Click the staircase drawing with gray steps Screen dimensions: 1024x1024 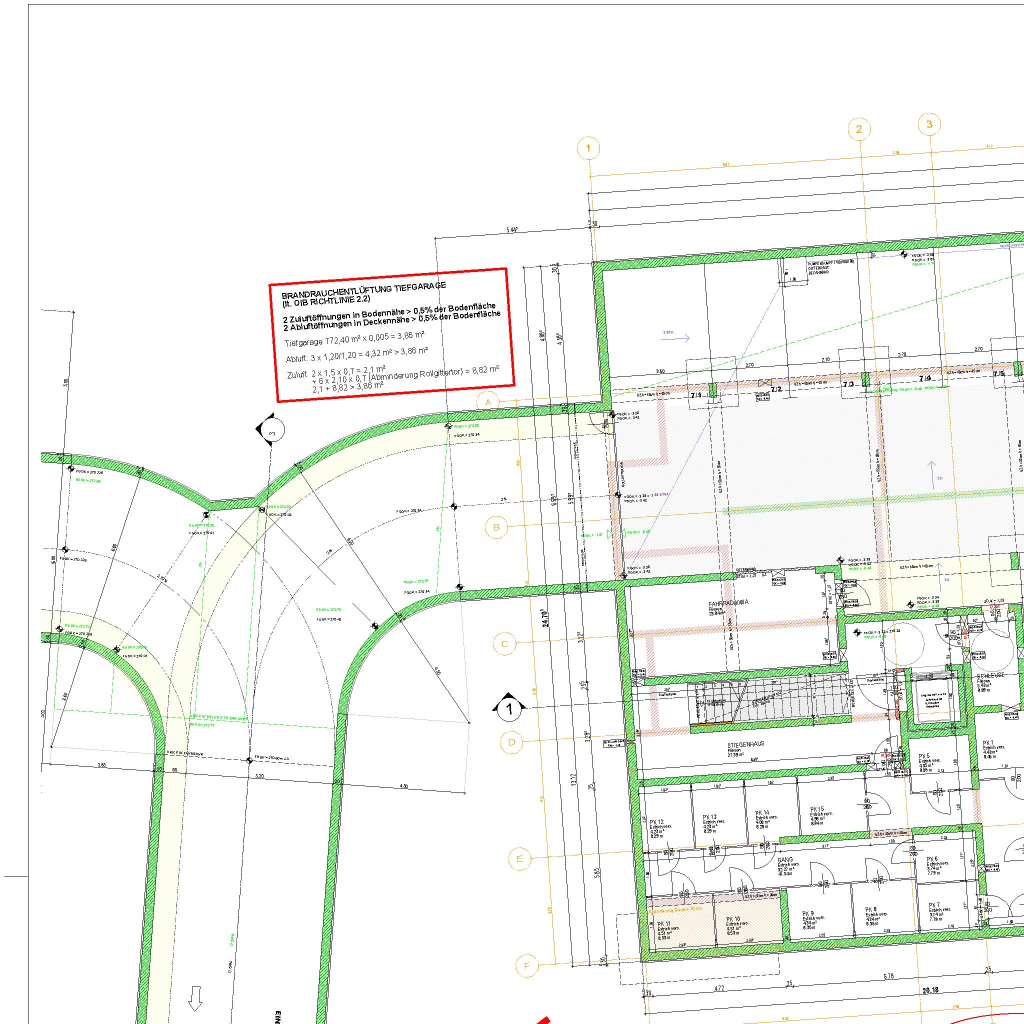[771, 700]
